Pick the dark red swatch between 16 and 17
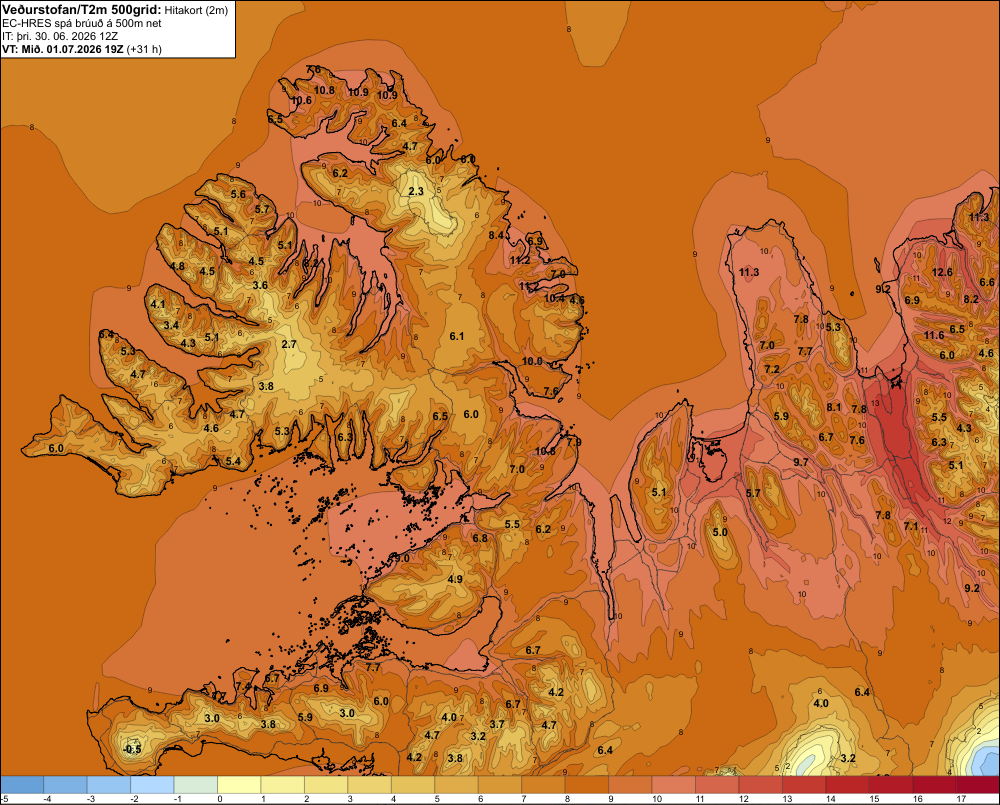This screenshot has height=805, width=1000. tap(934, 785)
